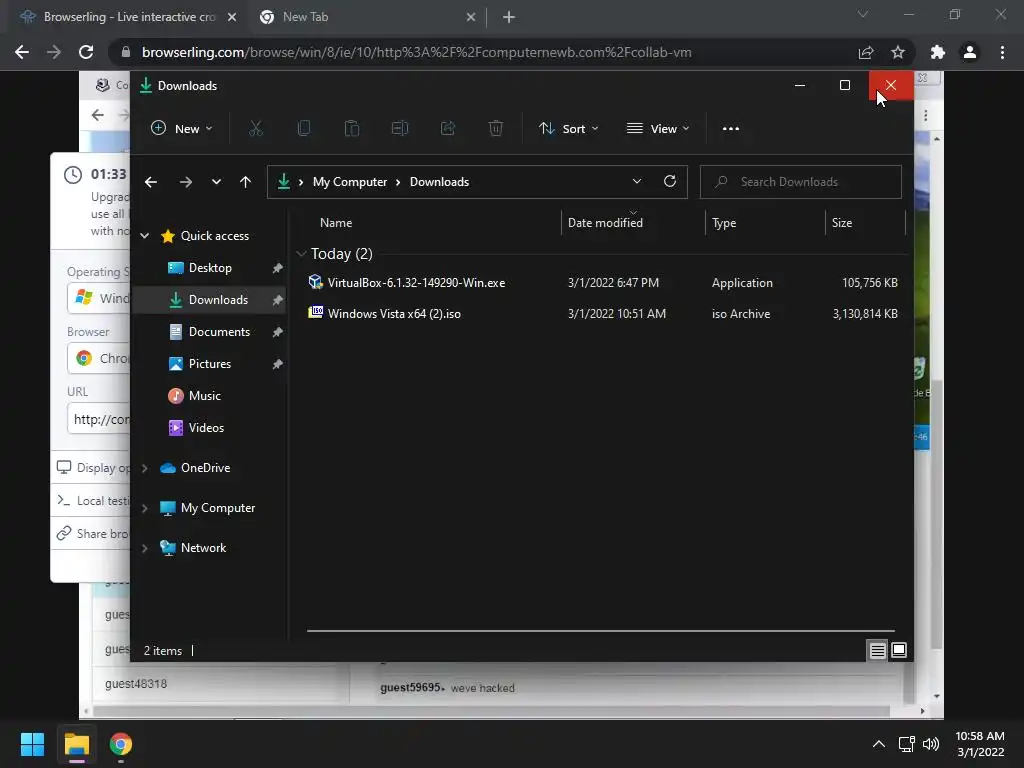
Task: Open Windows Start menu
Action: (32, 744)
